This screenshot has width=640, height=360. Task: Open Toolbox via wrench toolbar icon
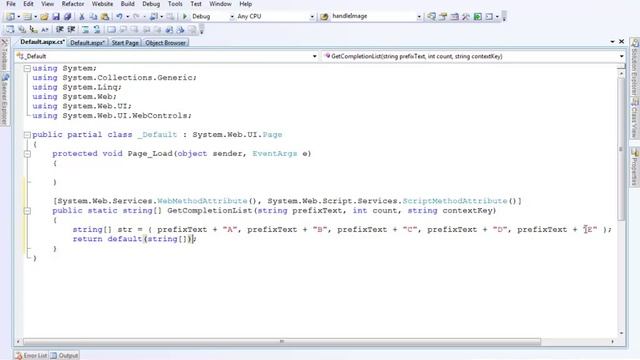click(466, 17)
